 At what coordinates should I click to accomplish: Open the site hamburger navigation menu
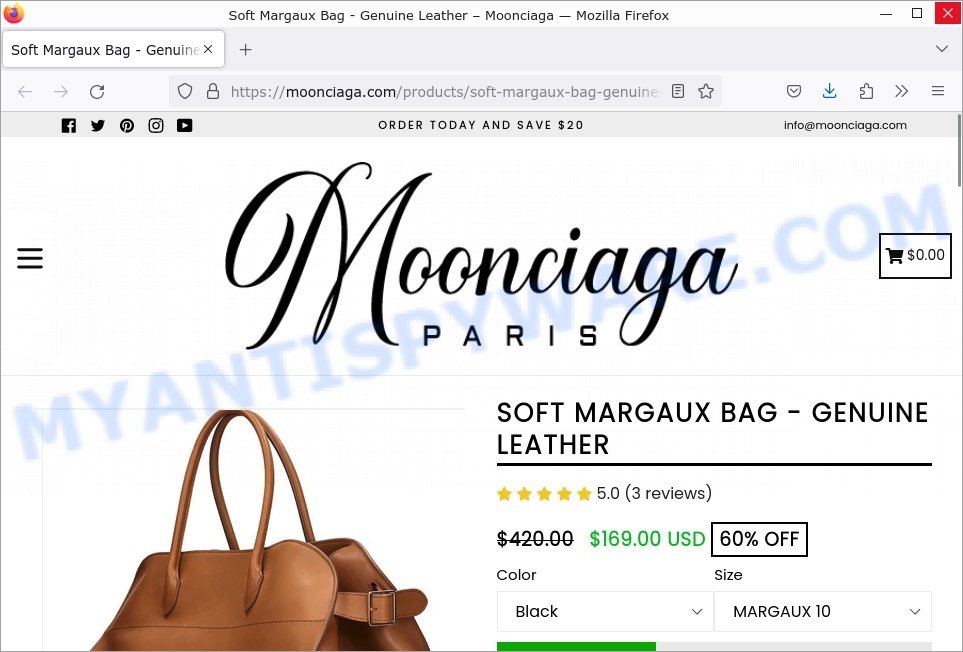click(29, 258)
